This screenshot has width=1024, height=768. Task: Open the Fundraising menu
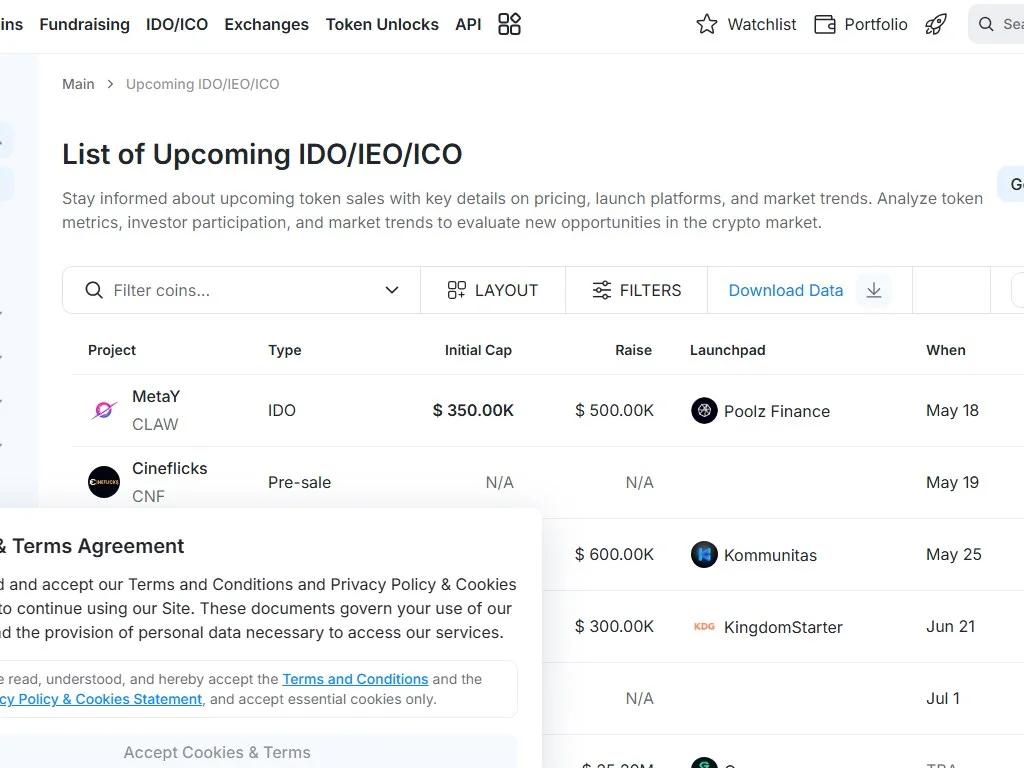pos(85,24)
